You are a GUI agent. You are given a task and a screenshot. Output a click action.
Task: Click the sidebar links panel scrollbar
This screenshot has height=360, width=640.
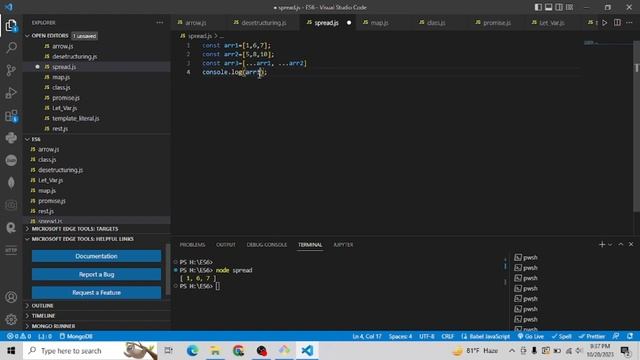point(168,269)
